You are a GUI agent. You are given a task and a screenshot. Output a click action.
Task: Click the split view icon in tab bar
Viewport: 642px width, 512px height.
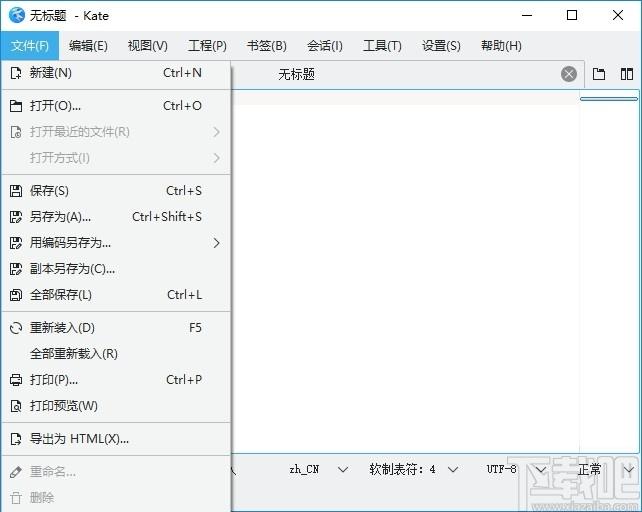coord(627,74)
